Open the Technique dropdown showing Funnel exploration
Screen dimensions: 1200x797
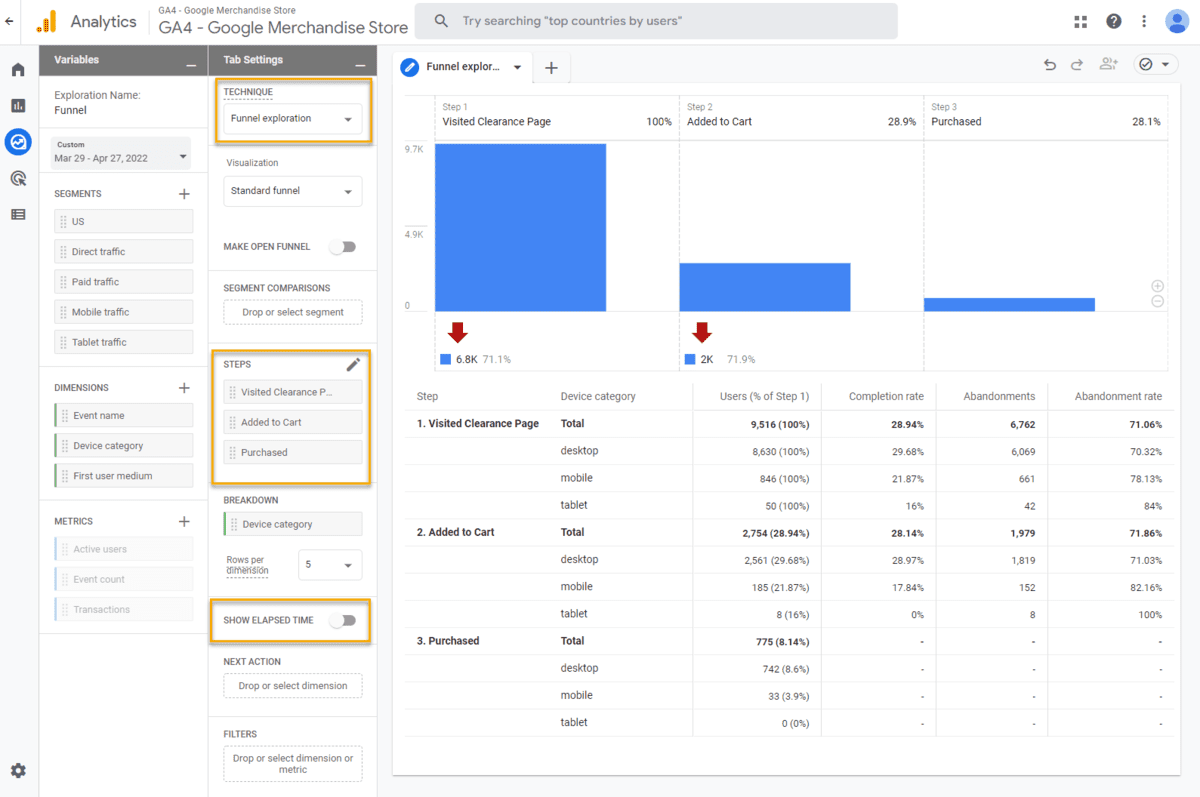click(x=292, y=119)
